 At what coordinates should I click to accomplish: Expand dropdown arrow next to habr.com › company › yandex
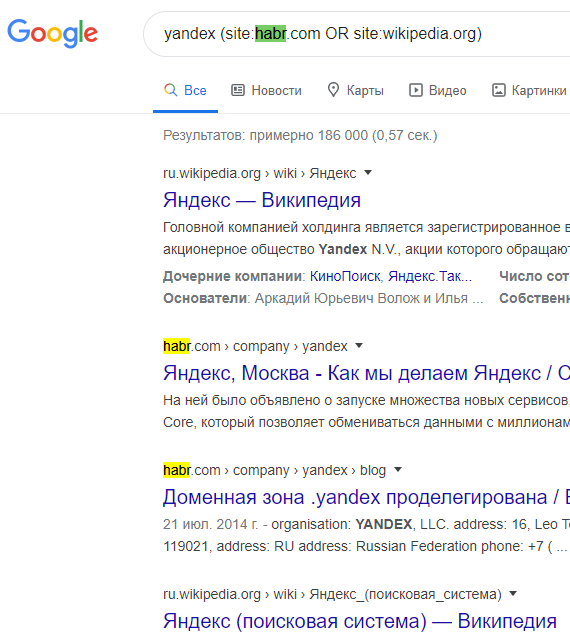pos(359,346)
